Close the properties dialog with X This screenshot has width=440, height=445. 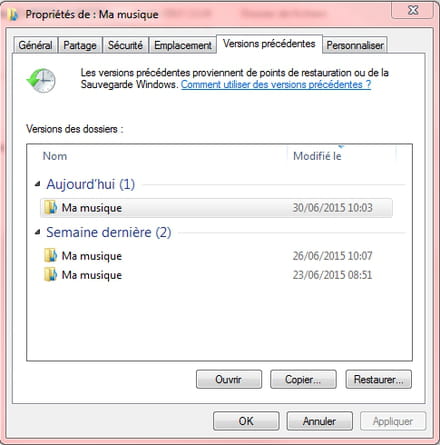[413, 10]
